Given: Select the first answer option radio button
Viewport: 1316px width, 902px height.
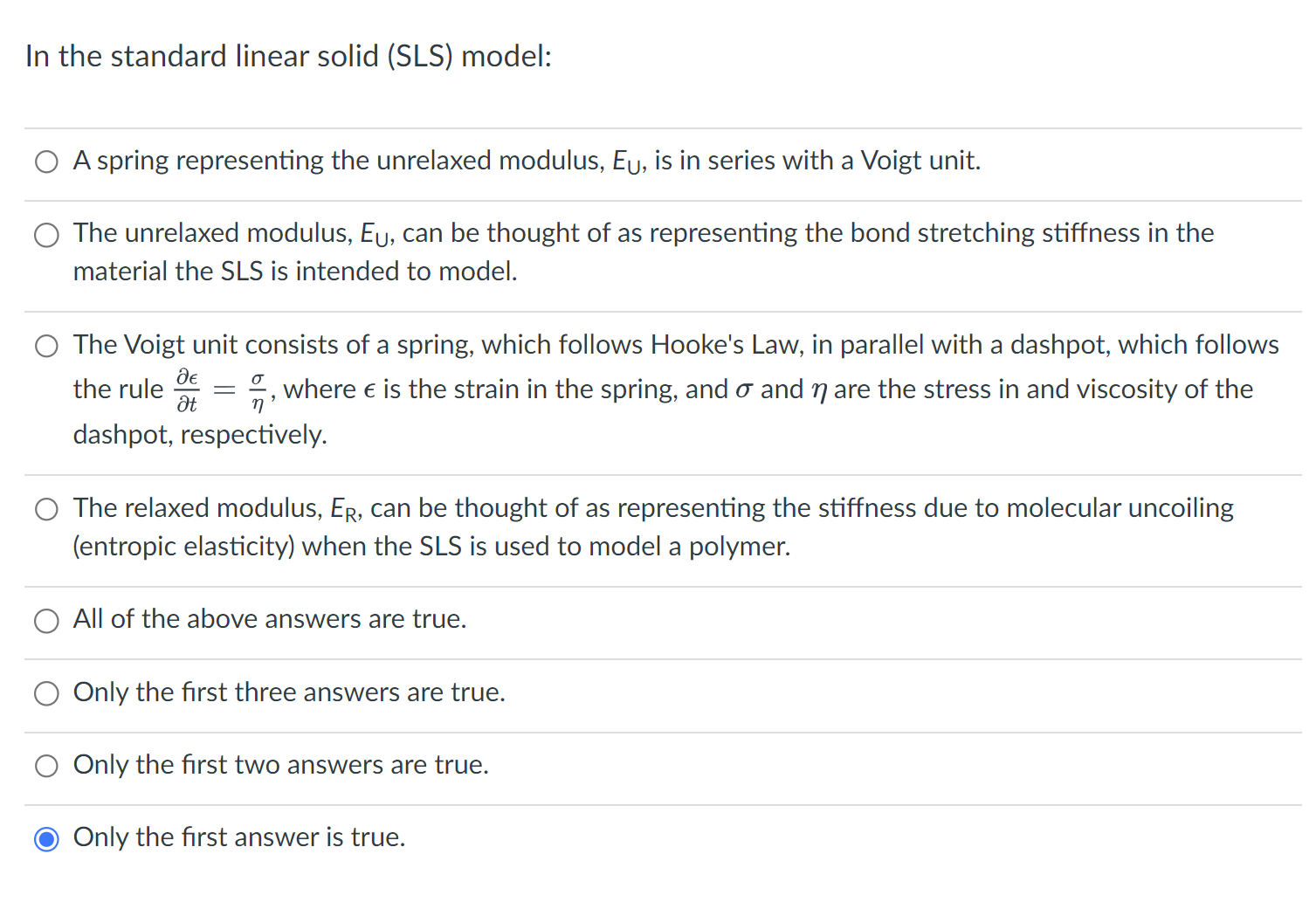Looking at the screenshot, I should point(46,162).
